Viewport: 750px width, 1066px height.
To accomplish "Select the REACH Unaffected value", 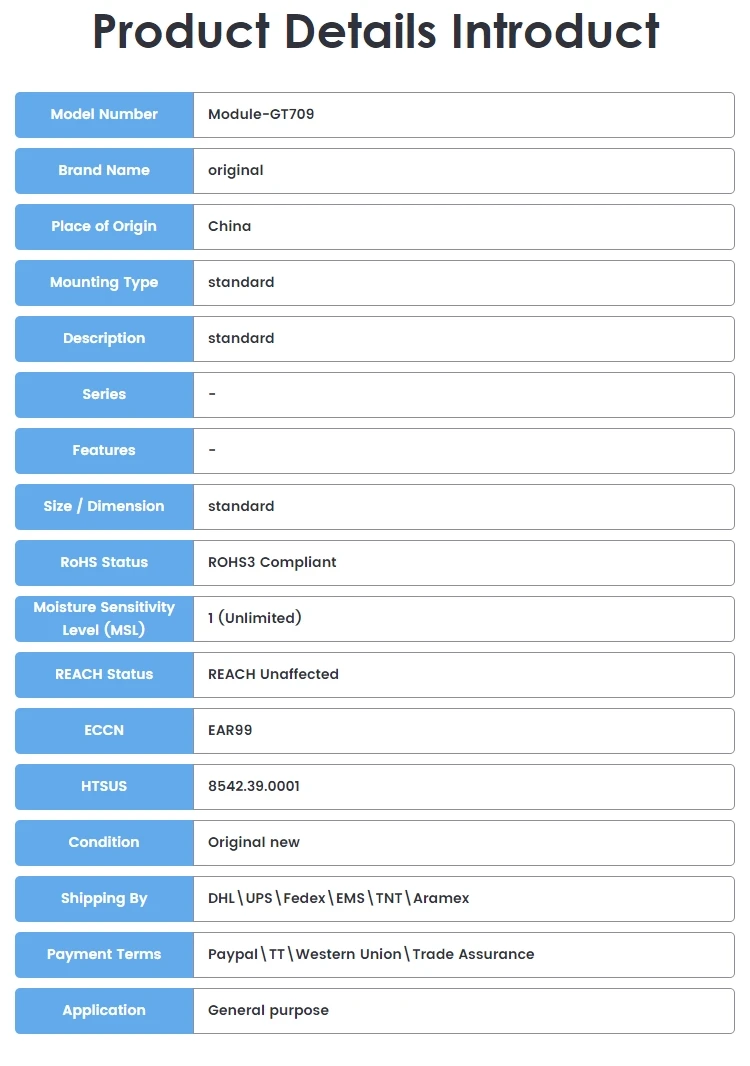I will [x=273, y=674].
